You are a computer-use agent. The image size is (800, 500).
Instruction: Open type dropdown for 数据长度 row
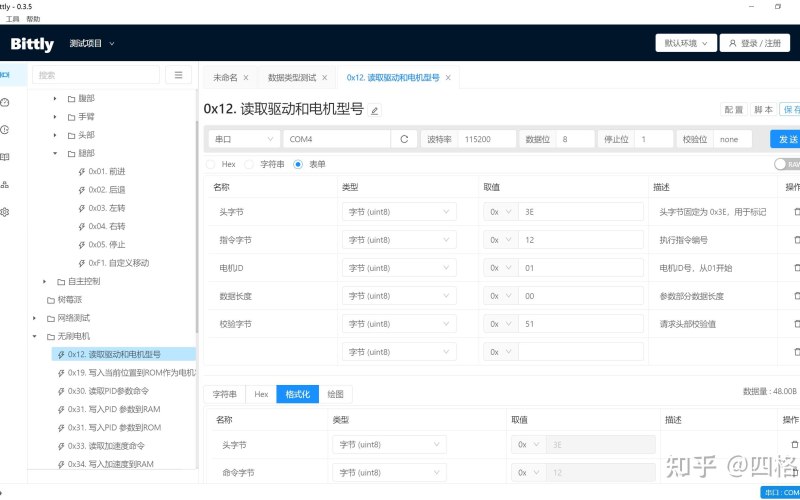click(x=399, y=296)
